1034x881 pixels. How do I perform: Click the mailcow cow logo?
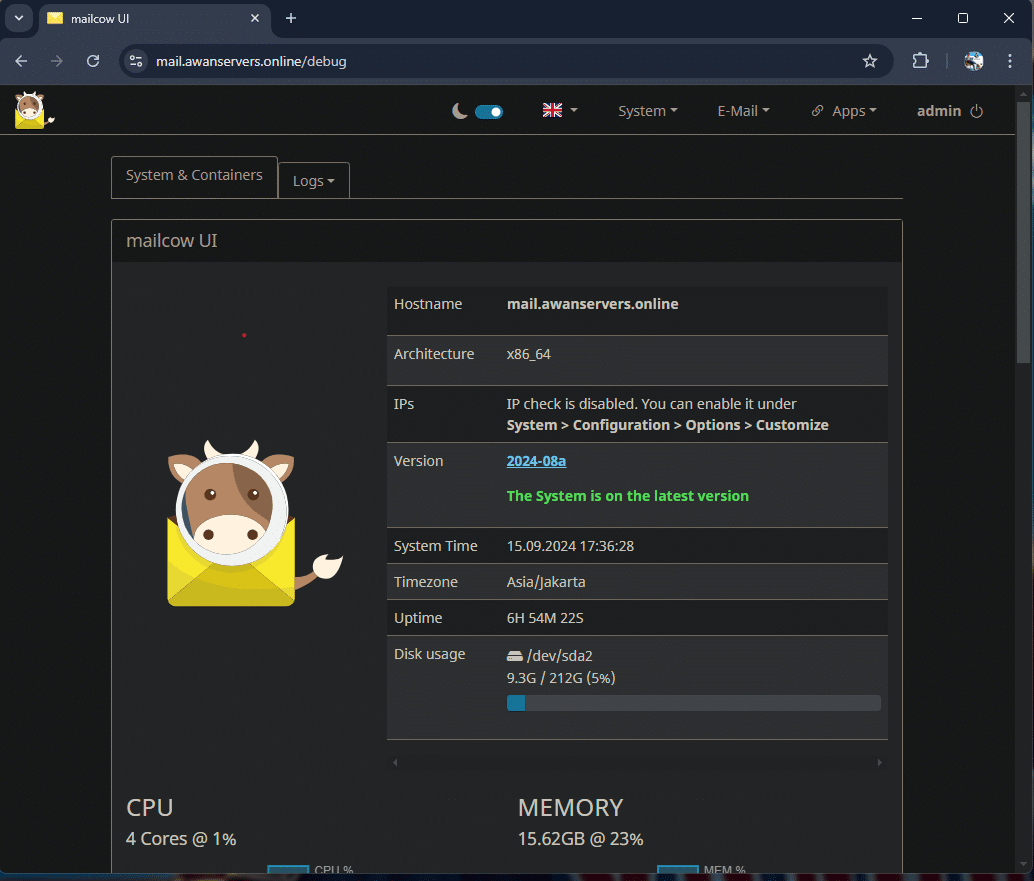31,110
